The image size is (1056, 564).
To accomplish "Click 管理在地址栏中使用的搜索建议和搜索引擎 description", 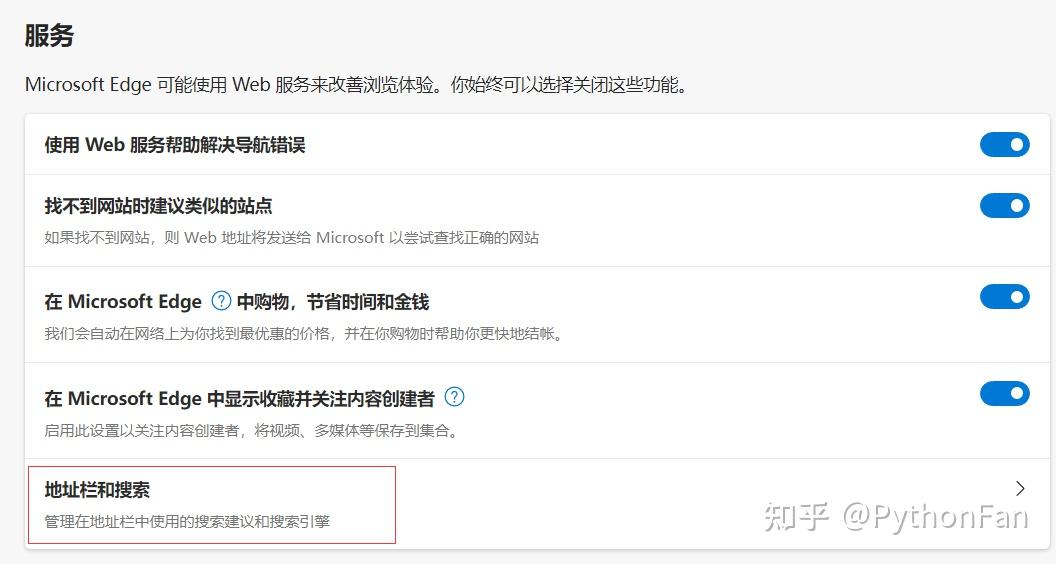I will pos(187,521).
